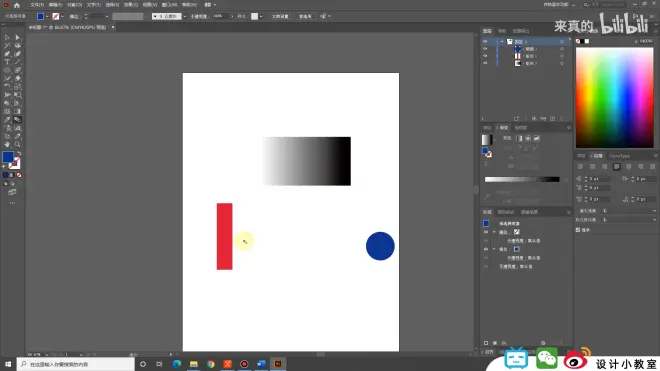Viewport: 660px width, 371px height.
Task: Select the Direct Selection tool
Action: coord(18,37)
